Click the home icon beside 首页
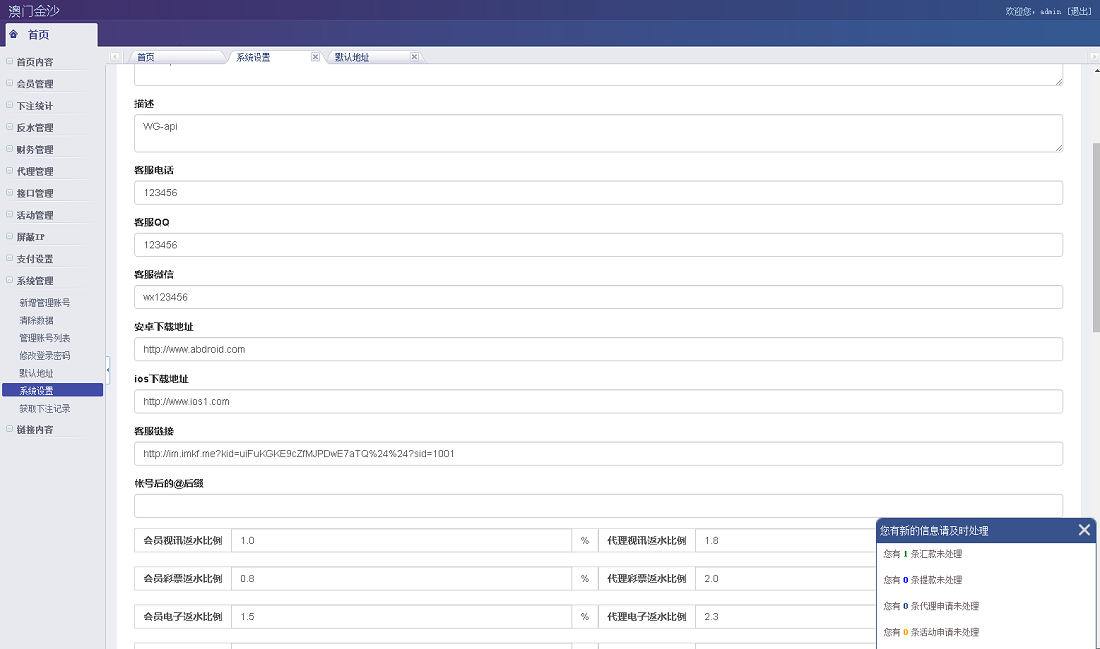1100x649 pixels. point(14,34)
